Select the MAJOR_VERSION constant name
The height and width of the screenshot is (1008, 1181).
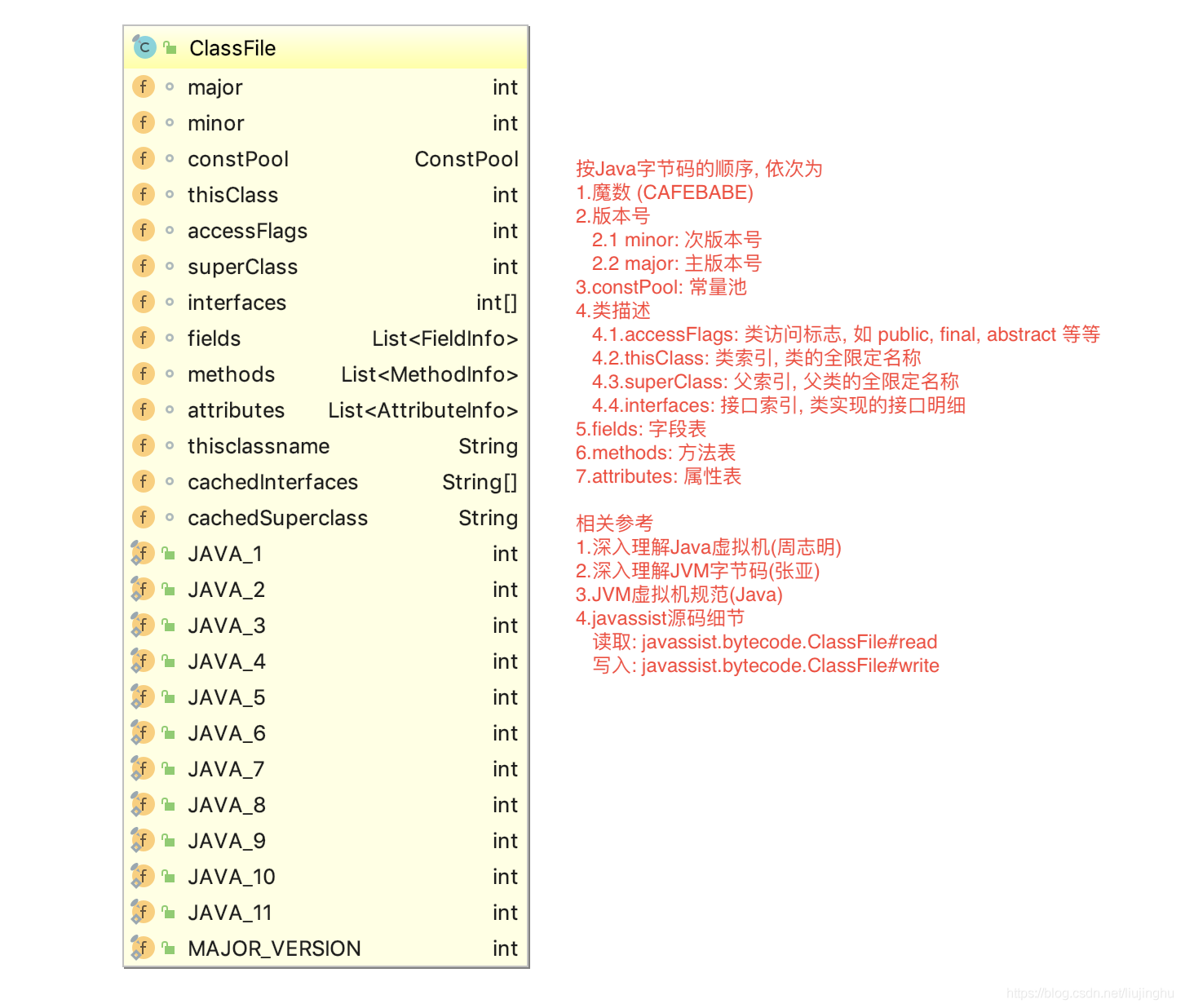coord(274,948)
